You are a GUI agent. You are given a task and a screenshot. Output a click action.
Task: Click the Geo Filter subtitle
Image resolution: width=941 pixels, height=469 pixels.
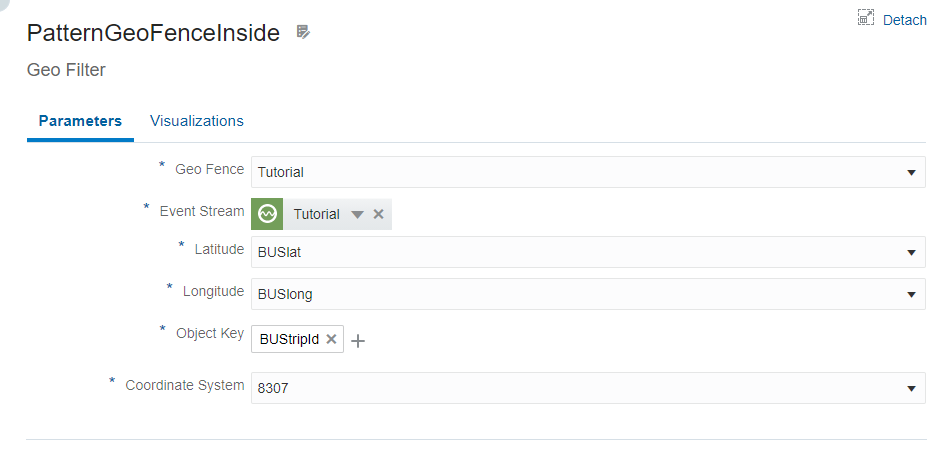(66, 70)
